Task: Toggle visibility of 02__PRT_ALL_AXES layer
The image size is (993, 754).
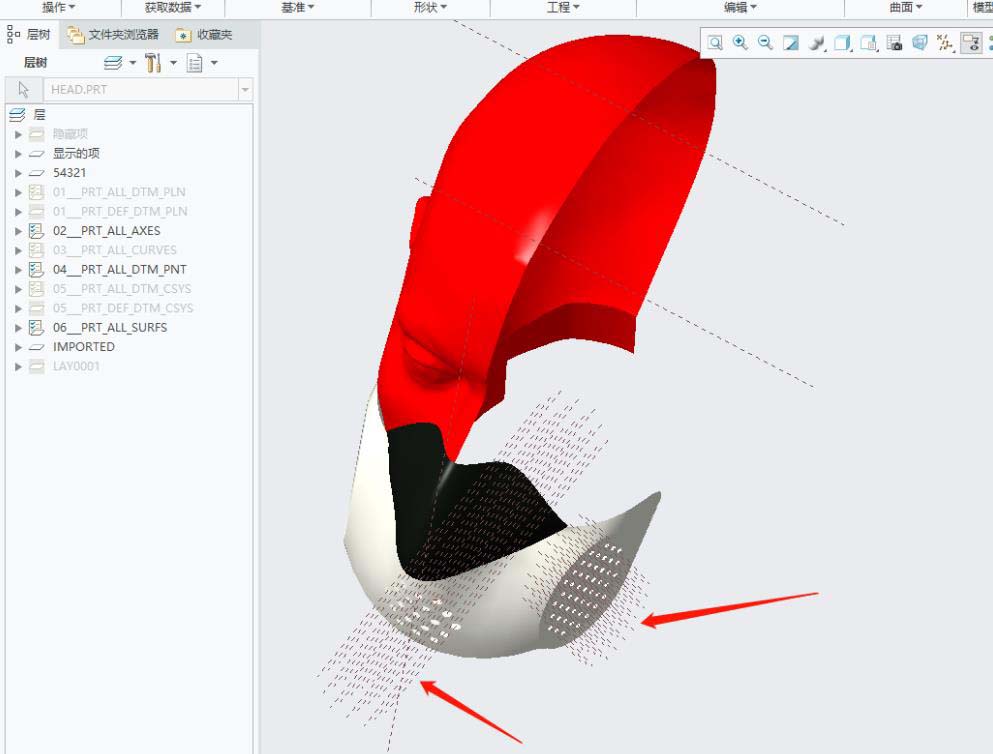Action: coord(37,231)
